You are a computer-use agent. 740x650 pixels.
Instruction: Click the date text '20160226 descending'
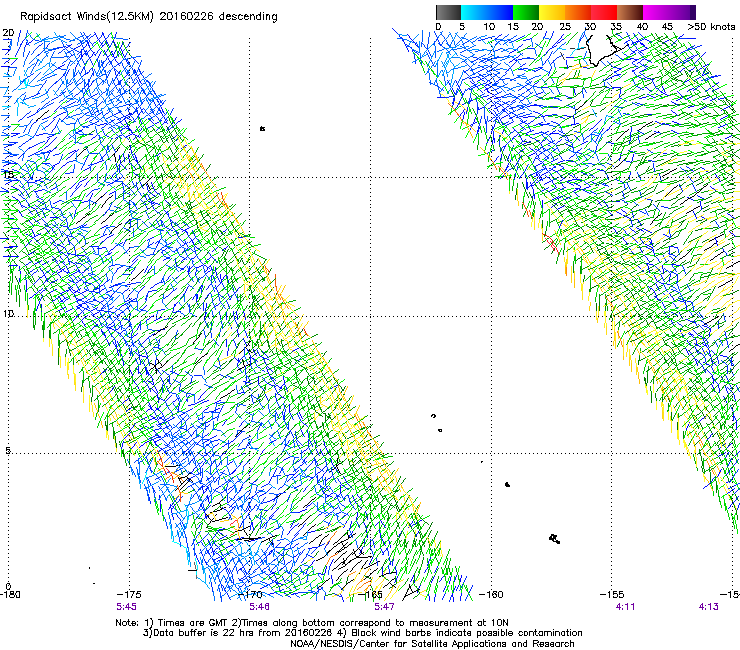coord(219,17)
